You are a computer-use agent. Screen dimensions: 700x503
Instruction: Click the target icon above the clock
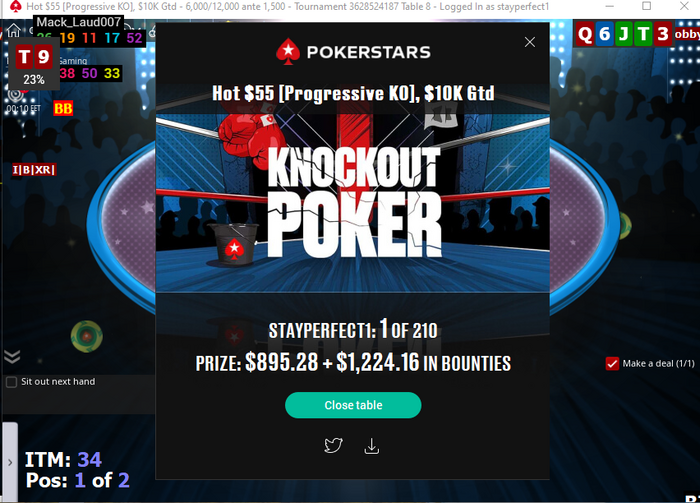(15, 95)
